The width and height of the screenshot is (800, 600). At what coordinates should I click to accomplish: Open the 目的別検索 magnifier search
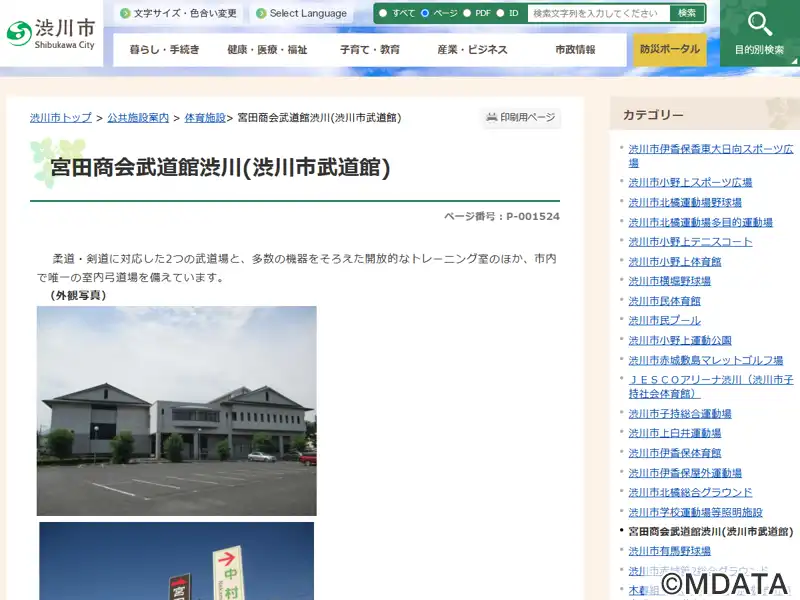coord(760,33)
